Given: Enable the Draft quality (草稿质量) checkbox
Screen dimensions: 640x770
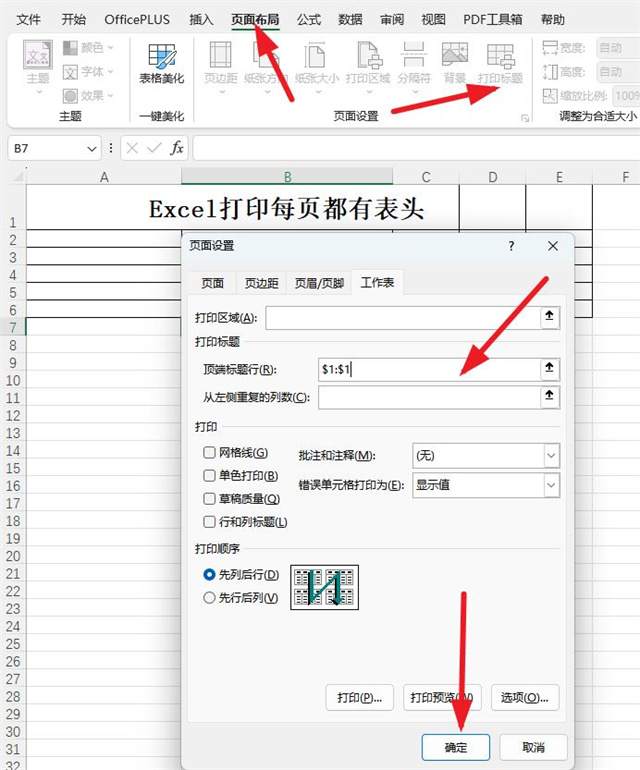Looking at the screenshot, I should point(209,498).
